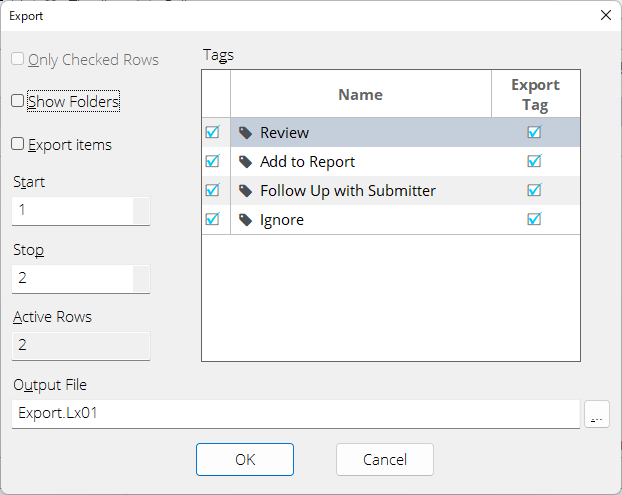Close the Export dialog window
This screenshot has height=495, width=622.
[605, 15]
